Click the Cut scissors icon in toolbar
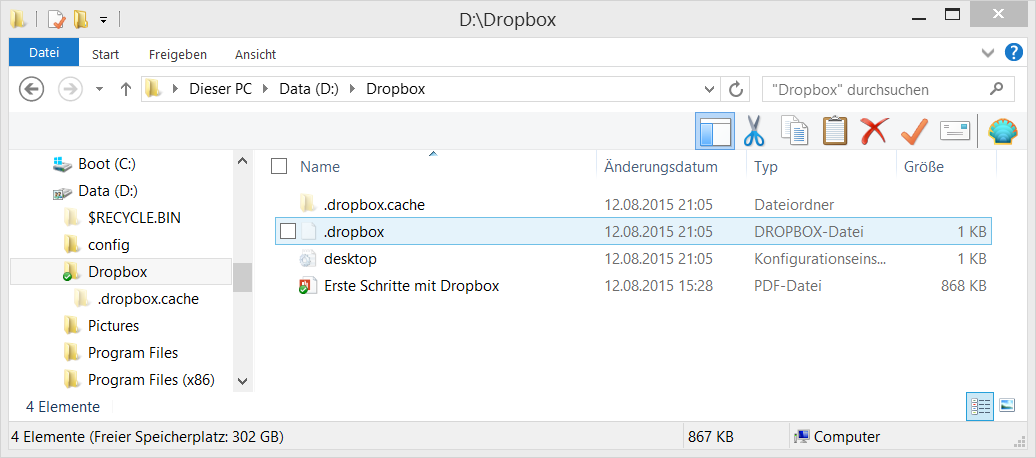Viewport: 1036px width, 458px height. 753,130
